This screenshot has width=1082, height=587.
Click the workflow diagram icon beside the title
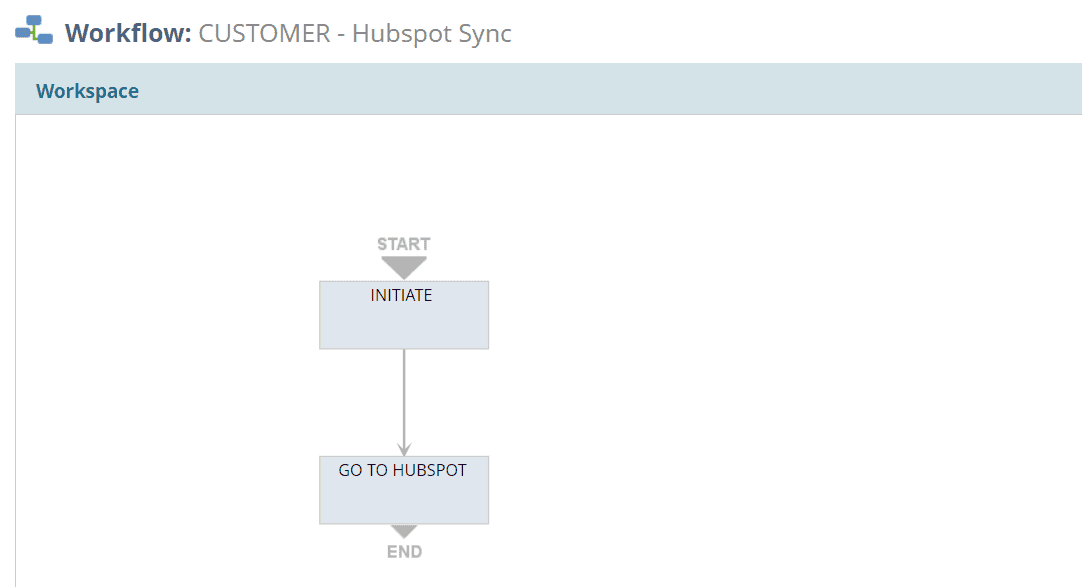coord(34,30)
